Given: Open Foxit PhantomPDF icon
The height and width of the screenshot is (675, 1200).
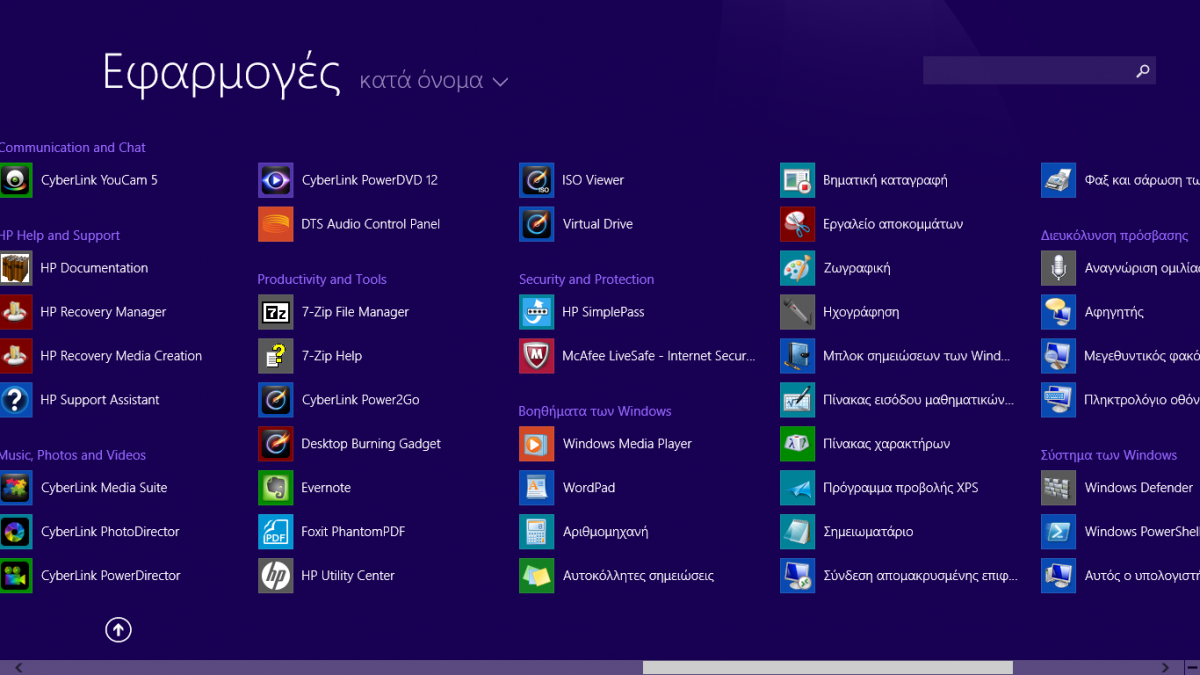Looking at the screenshot, I should click(275, 532).
